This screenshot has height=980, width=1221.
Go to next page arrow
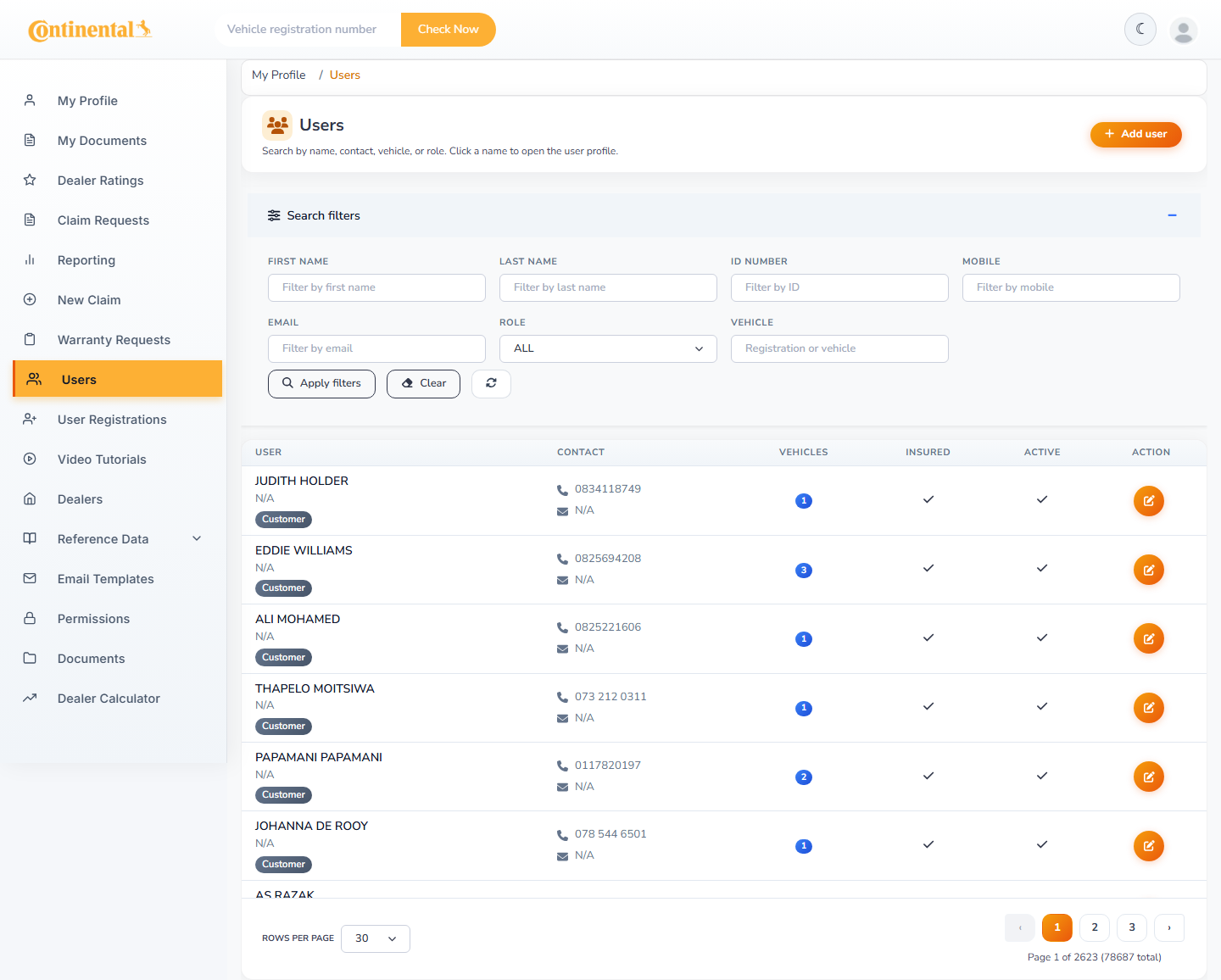pos(1169,927)
